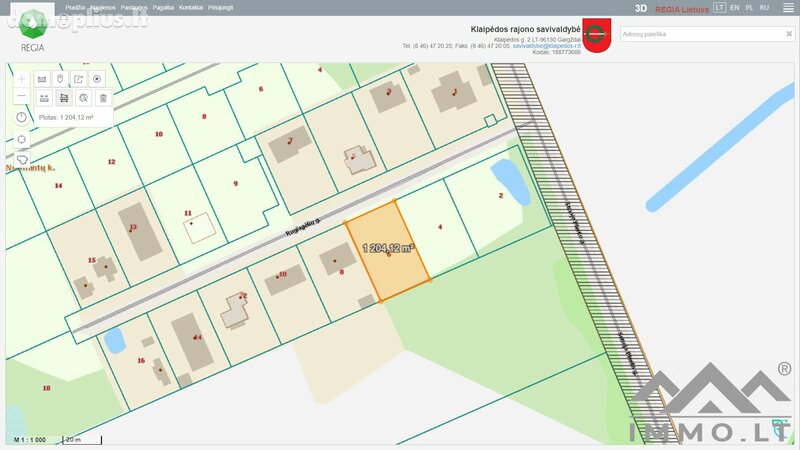This screenshot has width=800, height=450.
Task: Click parcel number 11
Action: (188, 213)
